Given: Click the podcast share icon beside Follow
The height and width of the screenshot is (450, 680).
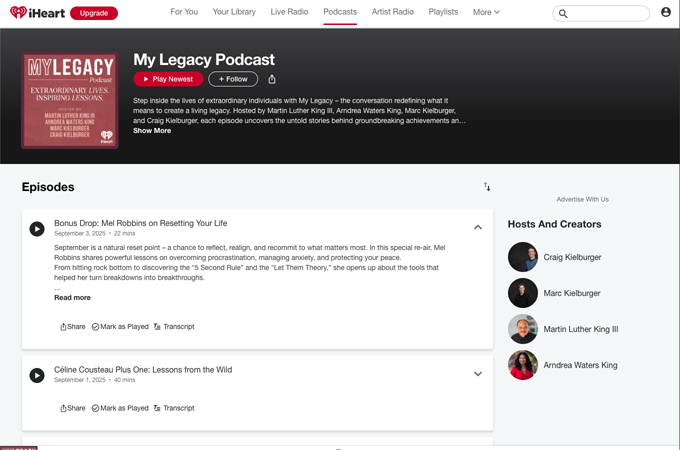Looking at the screenshot, I should click(272, 79).
